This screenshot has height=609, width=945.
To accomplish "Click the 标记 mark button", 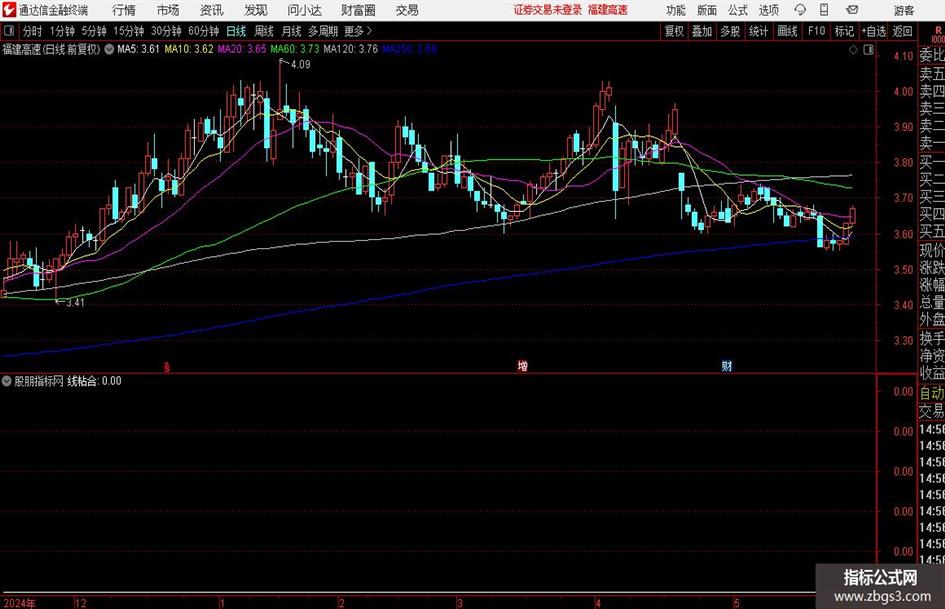I will [844, 31].
